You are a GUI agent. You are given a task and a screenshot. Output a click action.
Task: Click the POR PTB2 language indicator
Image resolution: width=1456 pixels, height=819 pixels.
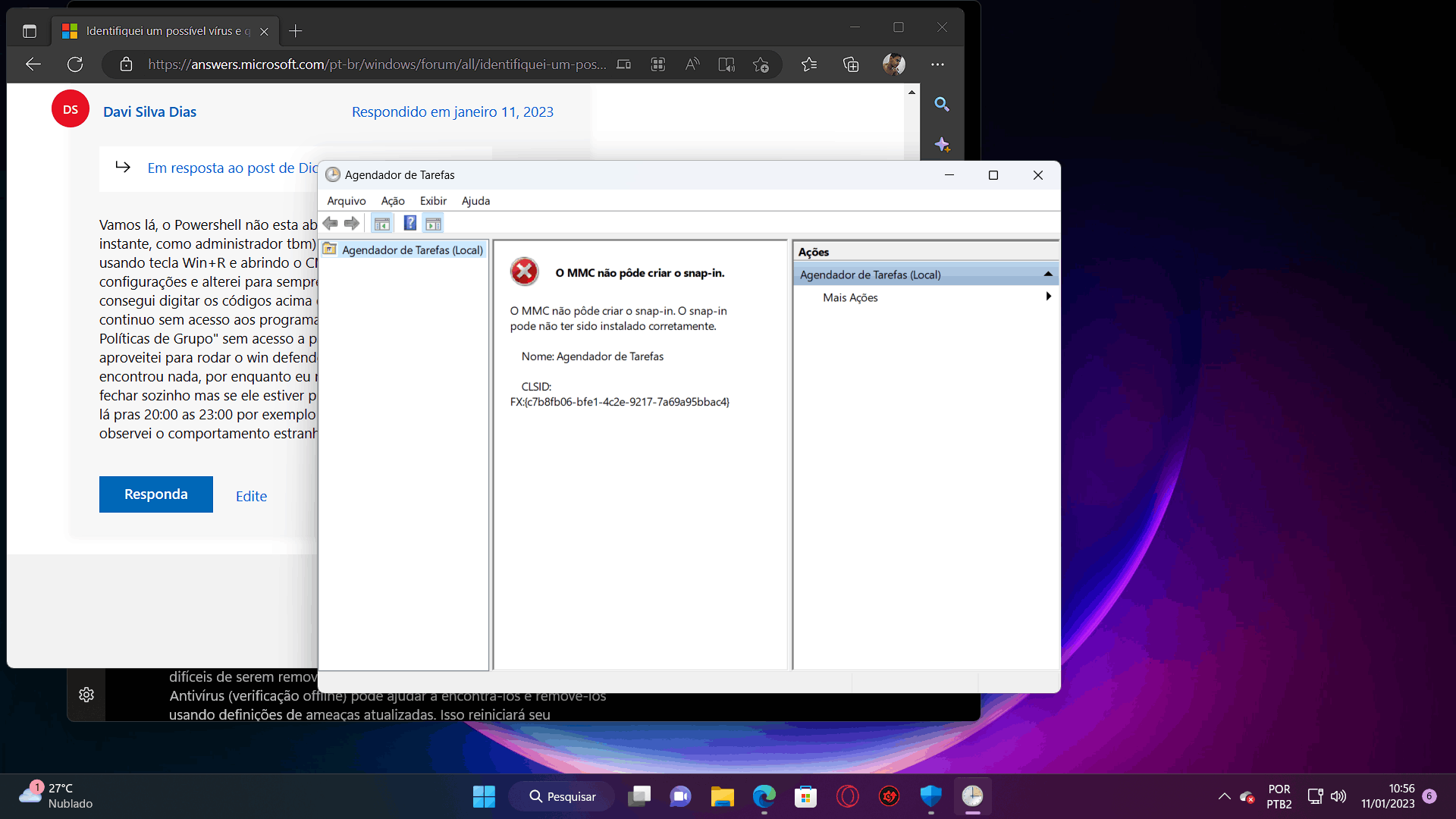[x=1279, y=796]
